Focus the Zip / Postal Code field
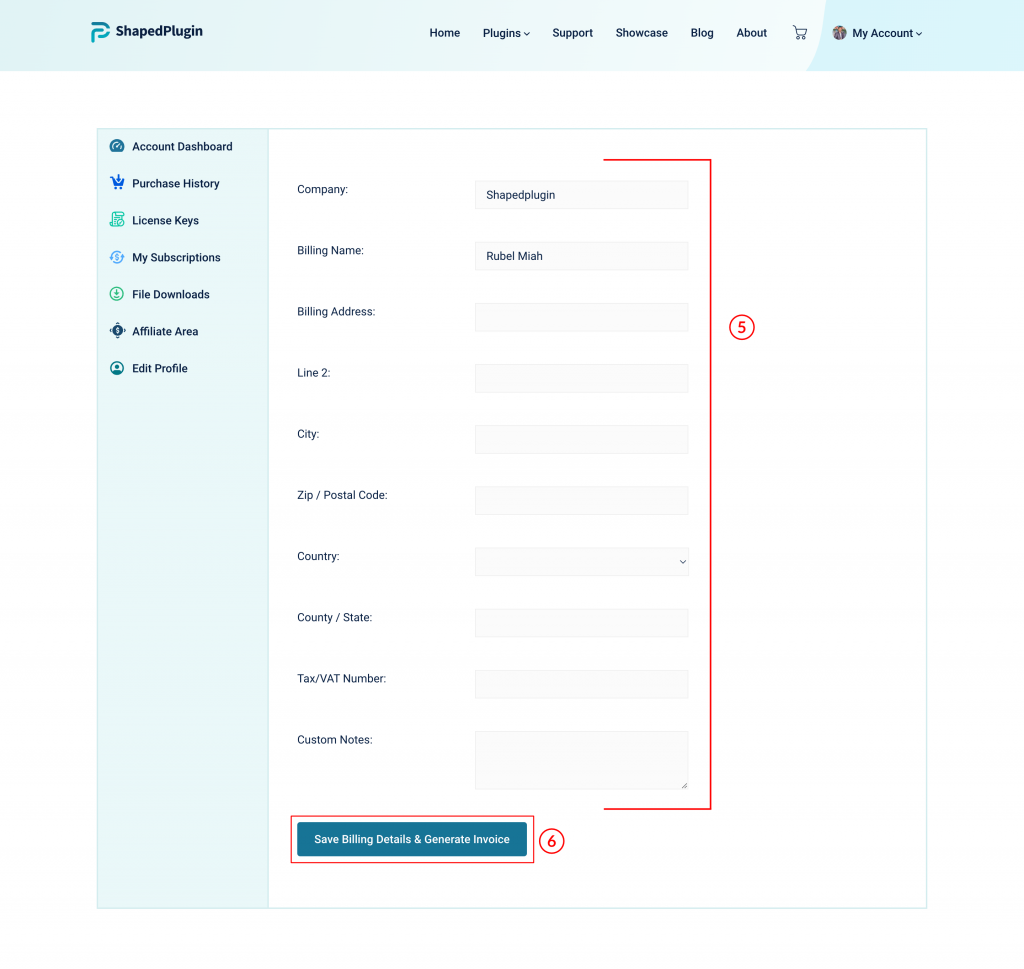 (581, 500)
